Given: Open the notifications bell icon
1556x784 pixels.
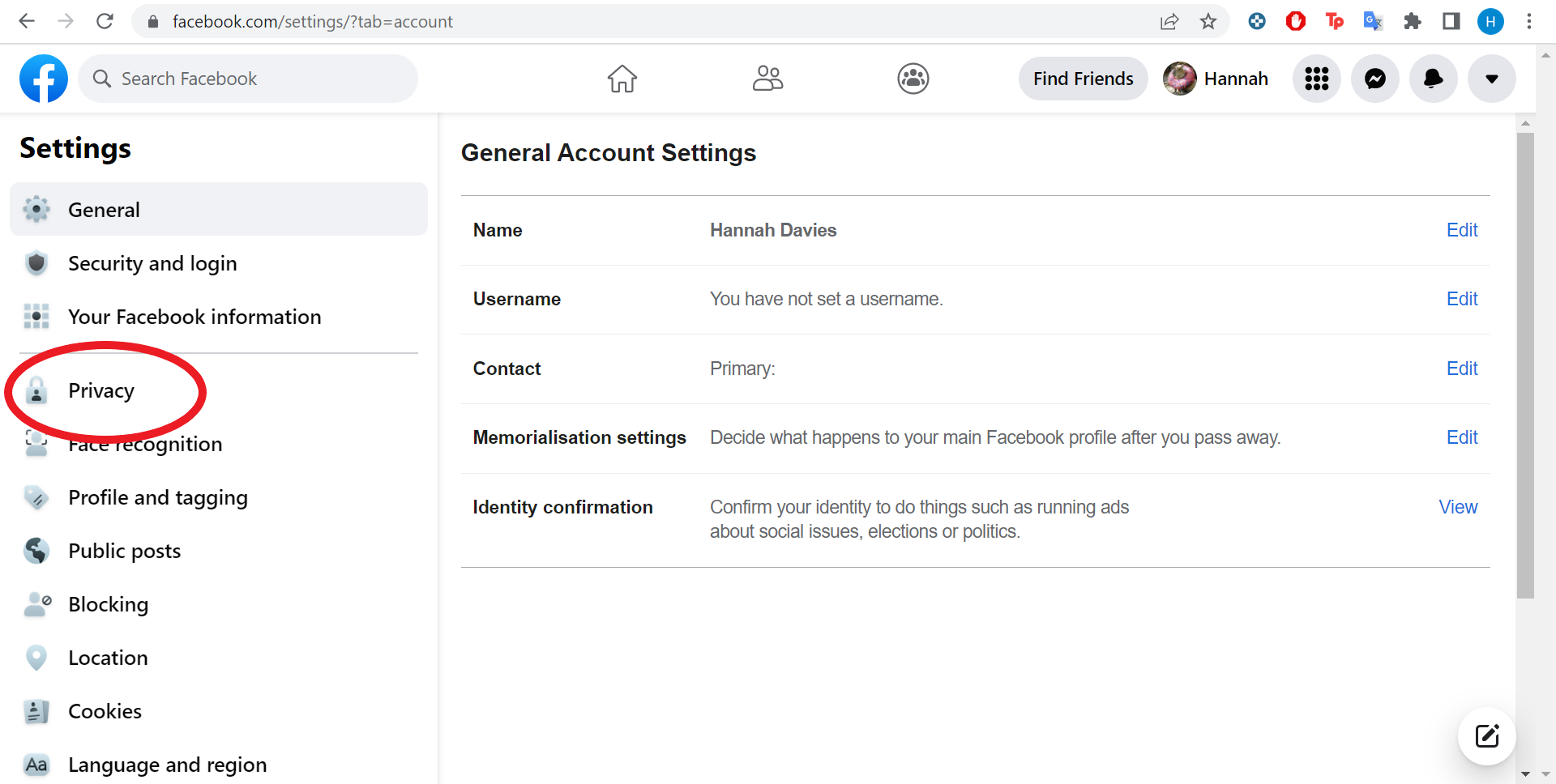Looking at the screenshot, I should click(1434, 79).
